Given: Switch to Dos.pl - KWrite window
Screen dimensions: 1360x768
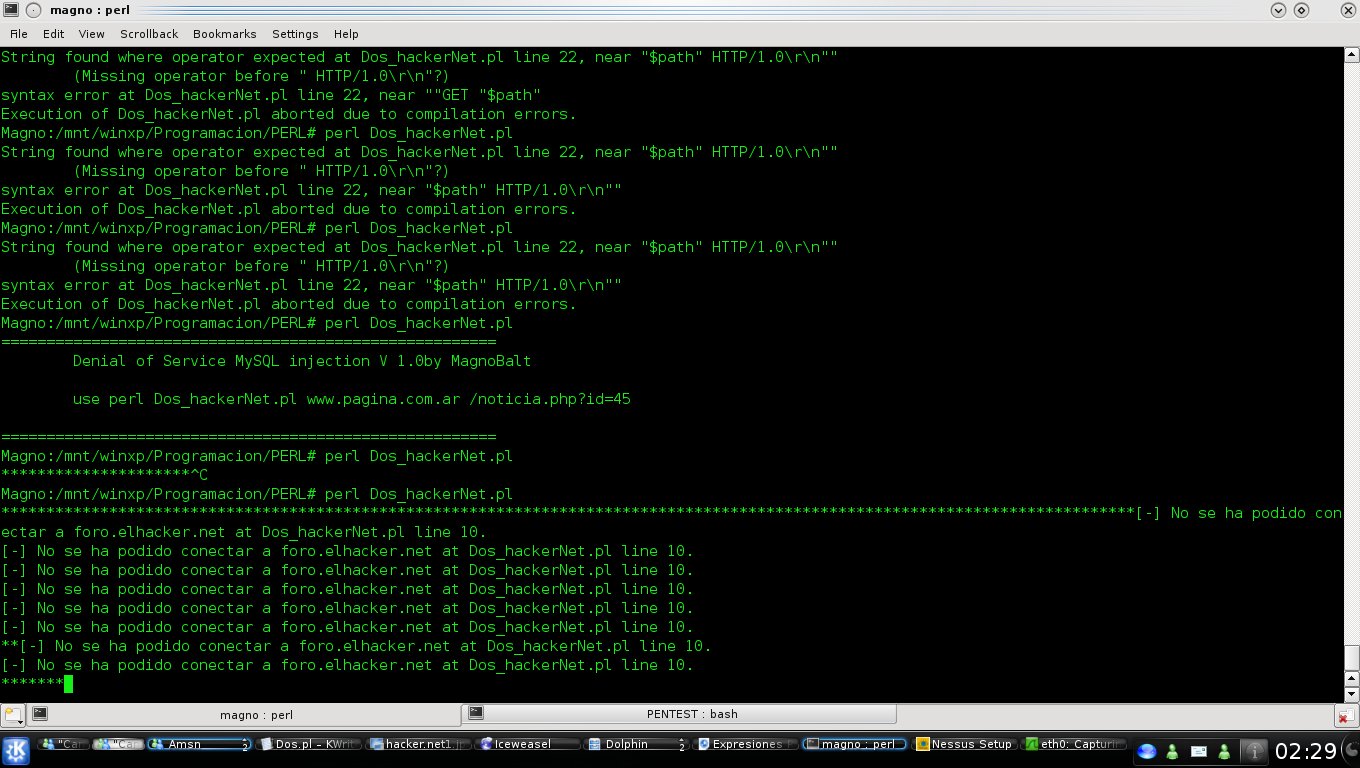Looking at the screenshot, I should coord(306,744).
